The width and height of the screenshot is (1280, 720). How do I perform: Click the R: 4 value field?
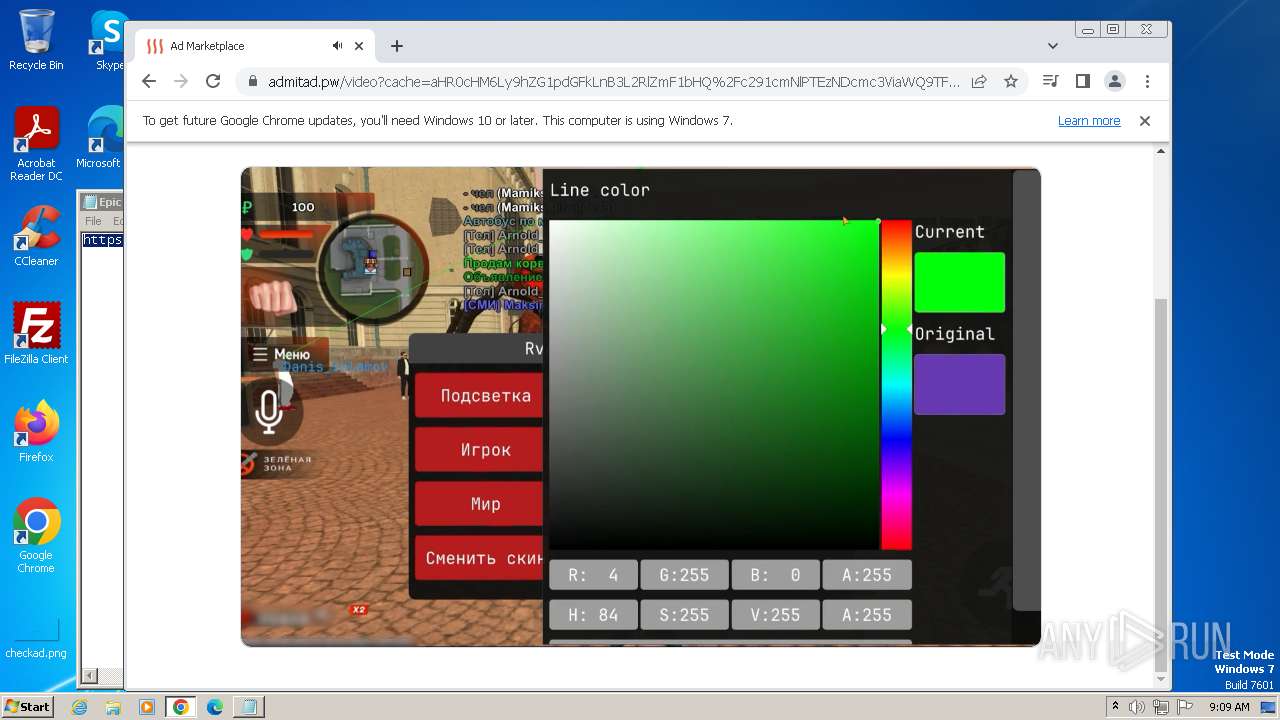pyautogui.click(x=593, y=575)
